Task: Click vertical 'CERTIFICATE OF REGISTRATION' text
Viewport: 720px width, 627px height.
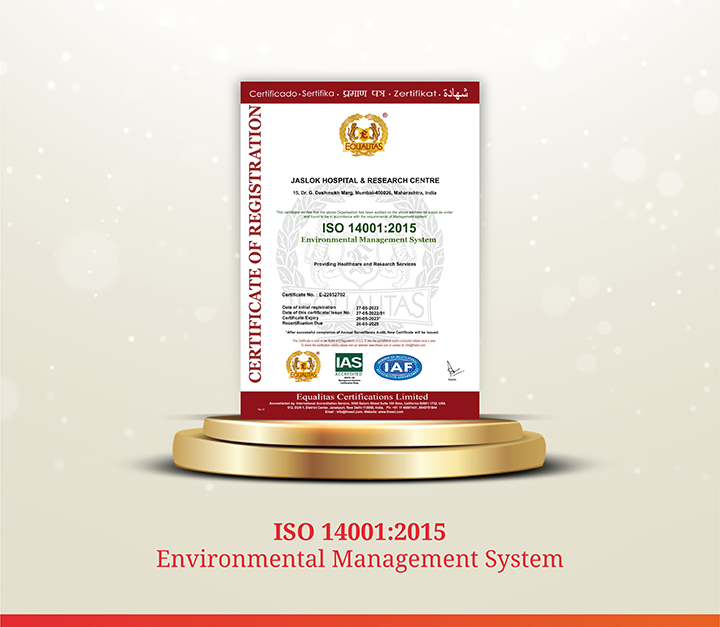Action: coord(255,244)
